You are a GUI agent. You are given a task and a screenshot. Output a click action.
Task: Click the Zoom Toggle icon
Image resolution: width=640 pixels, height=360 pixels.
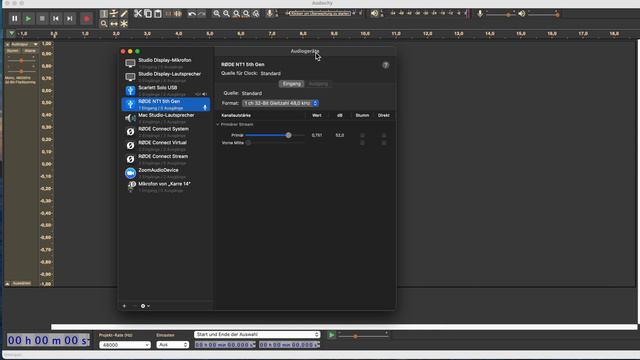[256, 14]
